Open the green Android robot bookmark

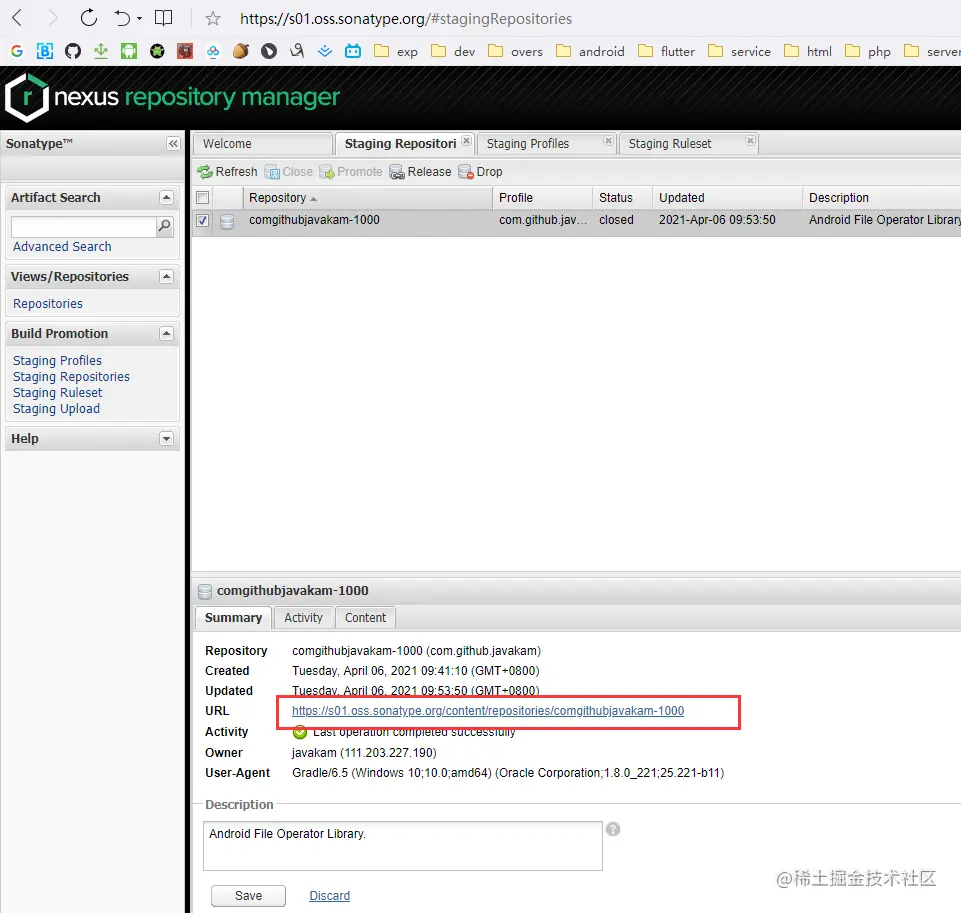[129, 51]
